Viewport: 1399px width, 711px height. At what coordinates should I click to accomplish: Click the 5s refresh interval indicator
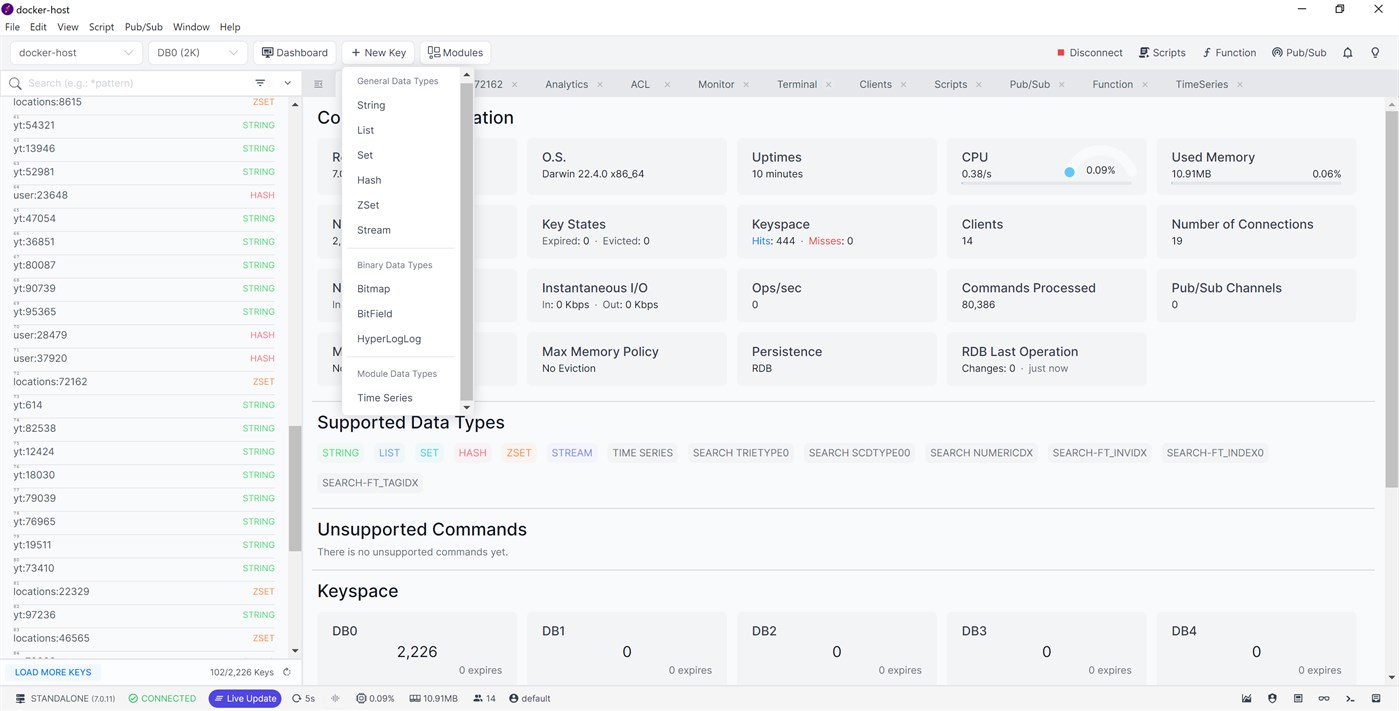pos(303,699)
